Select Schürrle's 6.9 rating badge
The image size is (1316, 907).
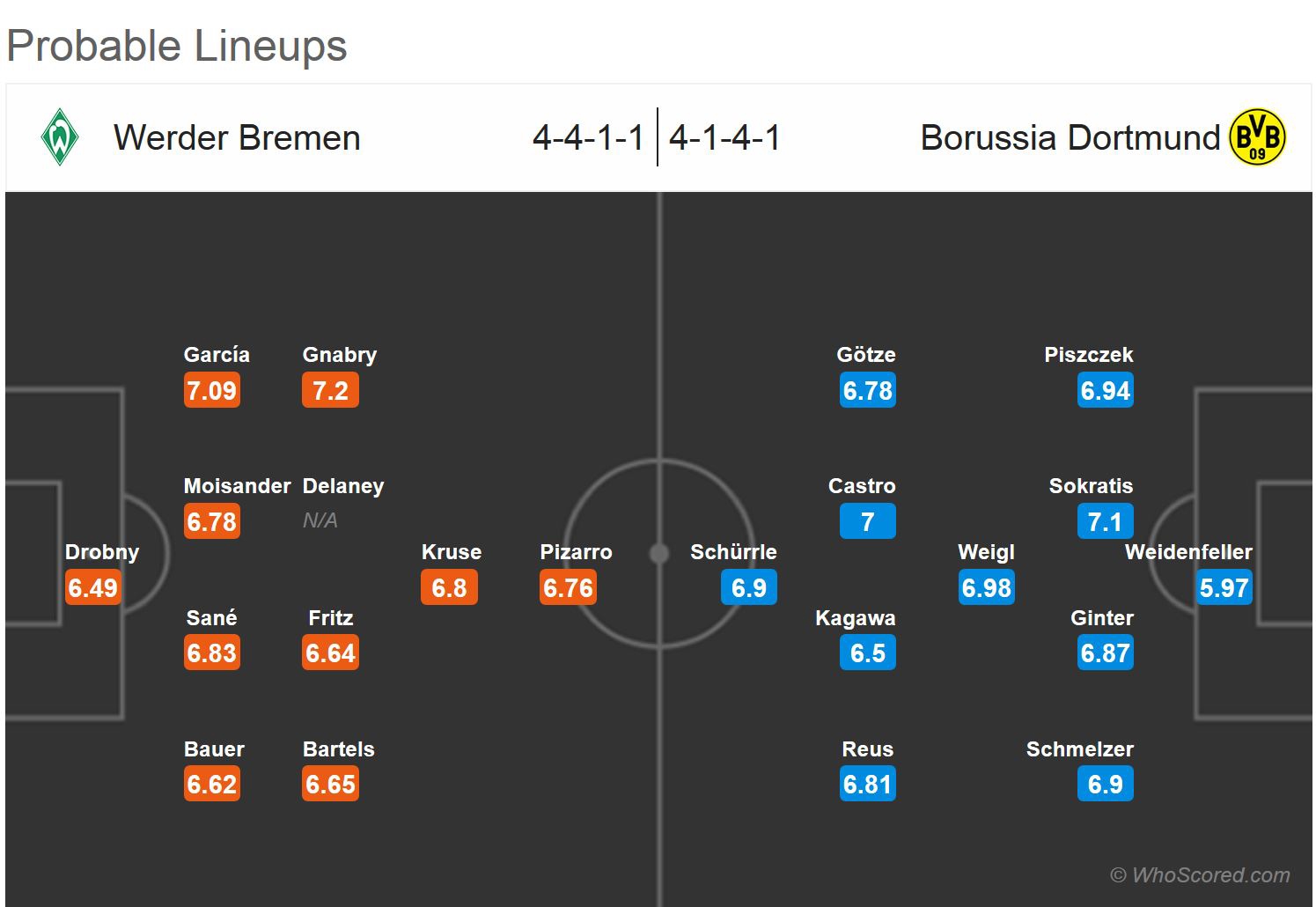pyautogui.click(x=748, y=587)
